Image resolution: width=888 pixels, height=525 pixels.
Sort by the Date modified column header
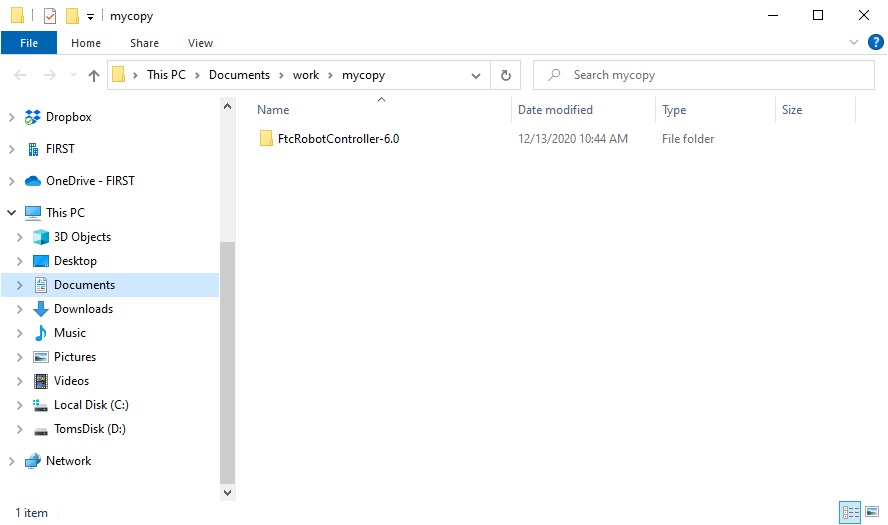click(555, 110)
